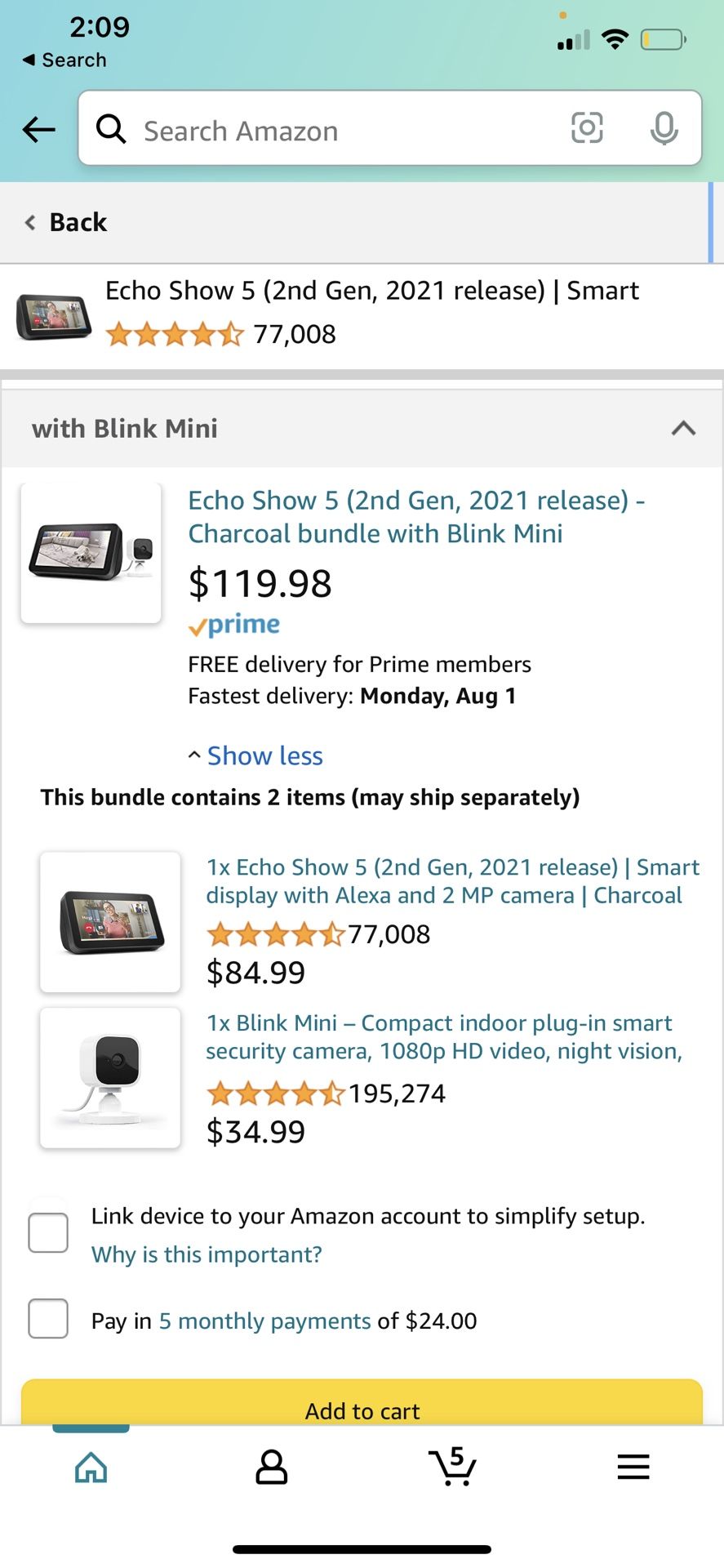Open your account profile icon
Screen dimensions: 724x1568
click(271, 1467)
